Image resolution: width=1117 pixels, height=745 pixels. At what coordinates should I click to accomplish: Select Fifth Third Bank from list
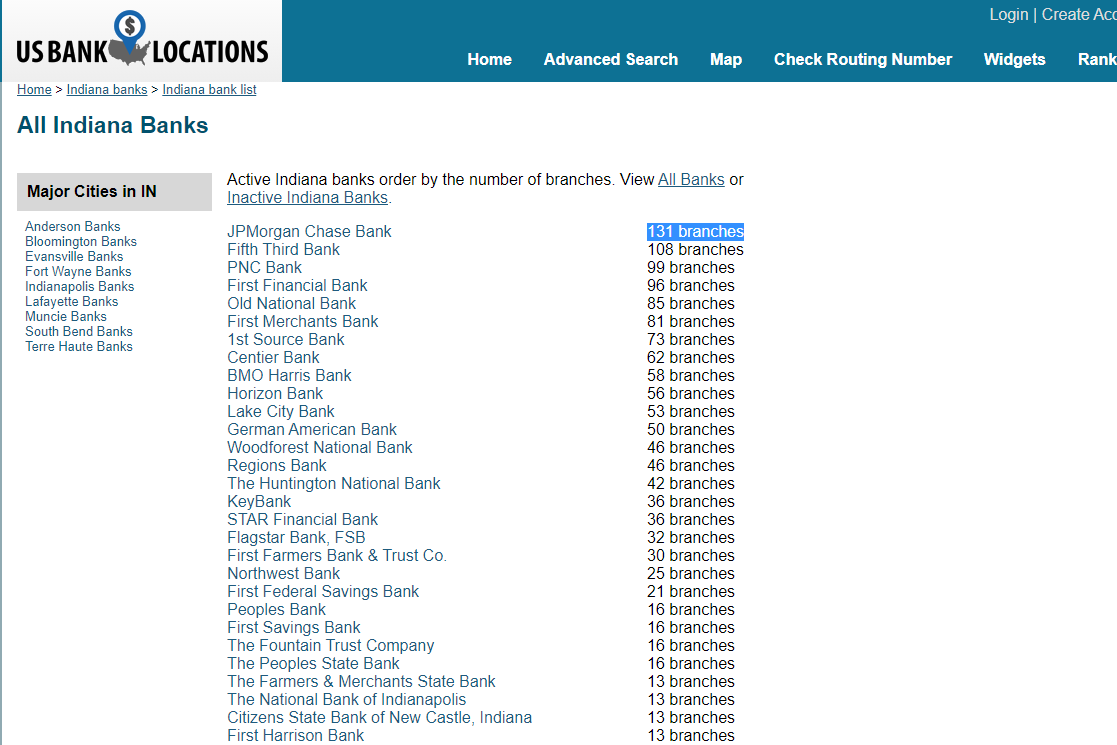(x=283, y=249)
